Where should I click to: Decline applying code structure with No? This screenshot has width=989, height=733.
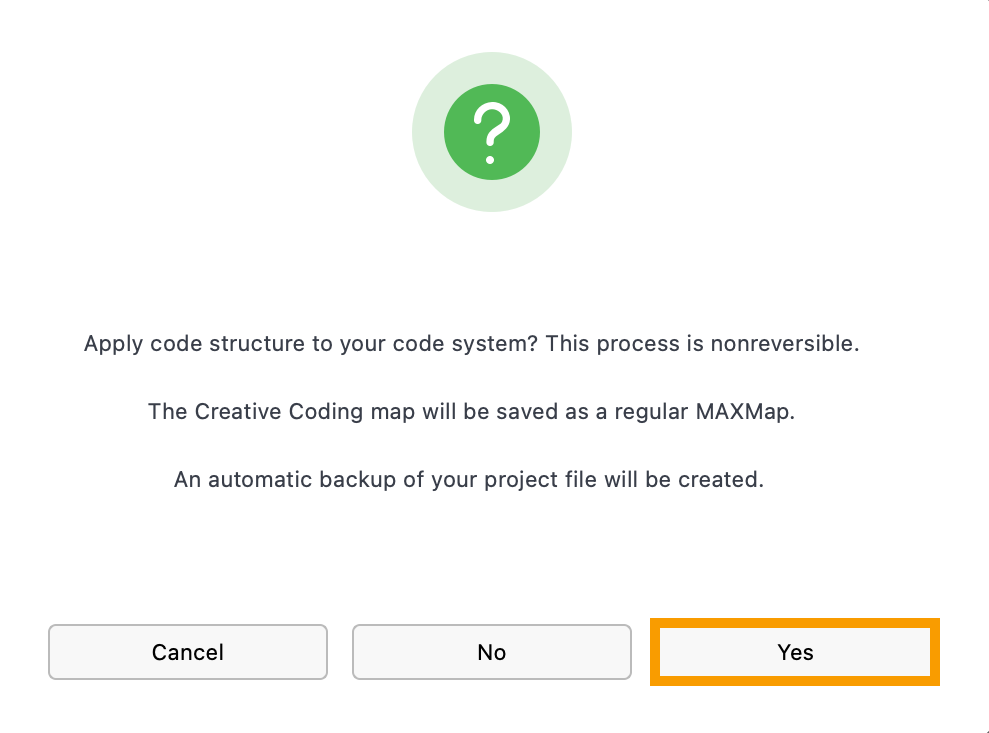tap(491, 652)
